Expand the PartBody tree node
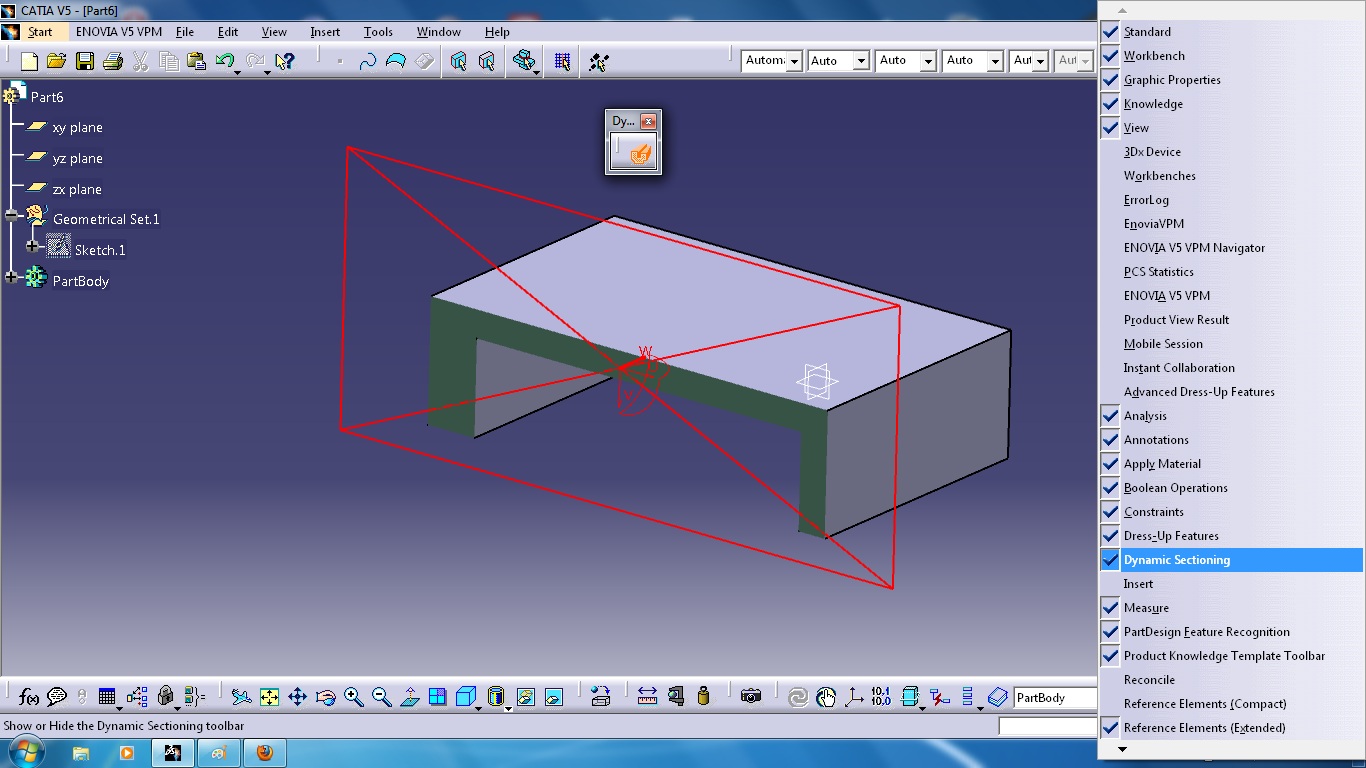 click(x=11, y=277)
